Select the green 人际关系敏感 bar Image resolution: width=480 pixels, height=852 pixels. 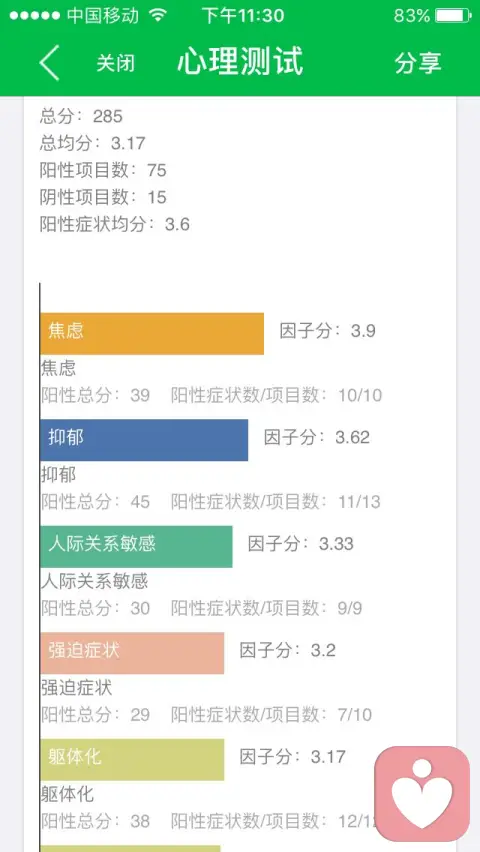tap(136, 547)
